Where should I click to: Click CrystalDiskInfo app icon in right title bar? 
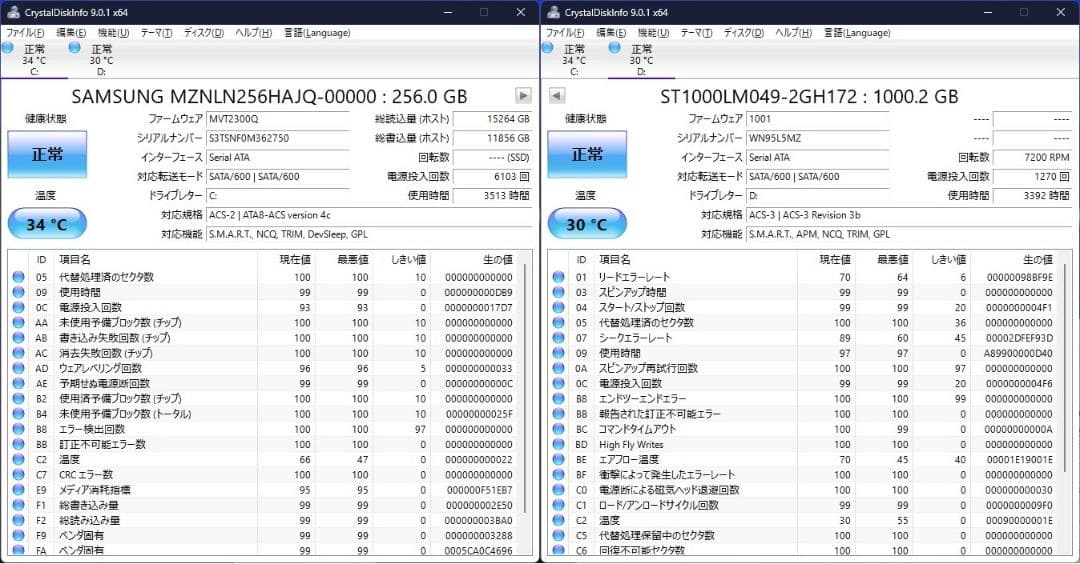point(552,12)
